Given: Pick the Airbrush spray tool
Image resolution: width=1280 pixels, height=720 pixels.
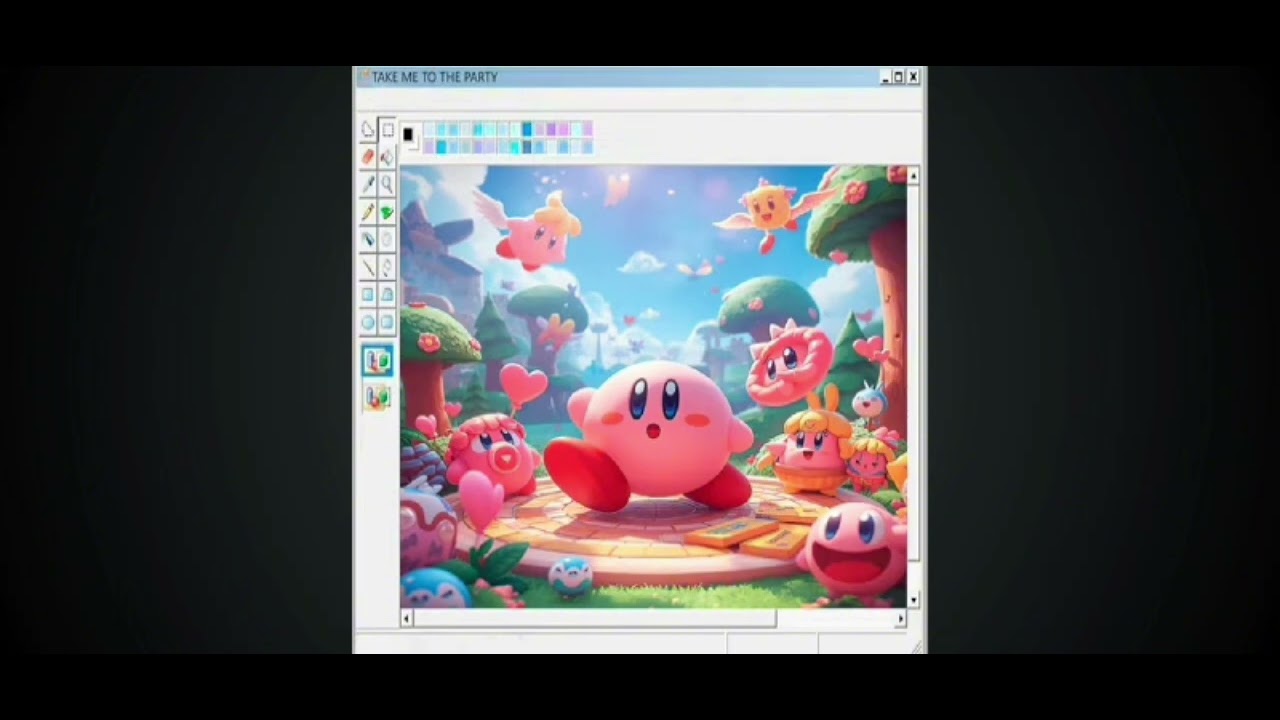Looking at the screenshot, I should 368,239.
